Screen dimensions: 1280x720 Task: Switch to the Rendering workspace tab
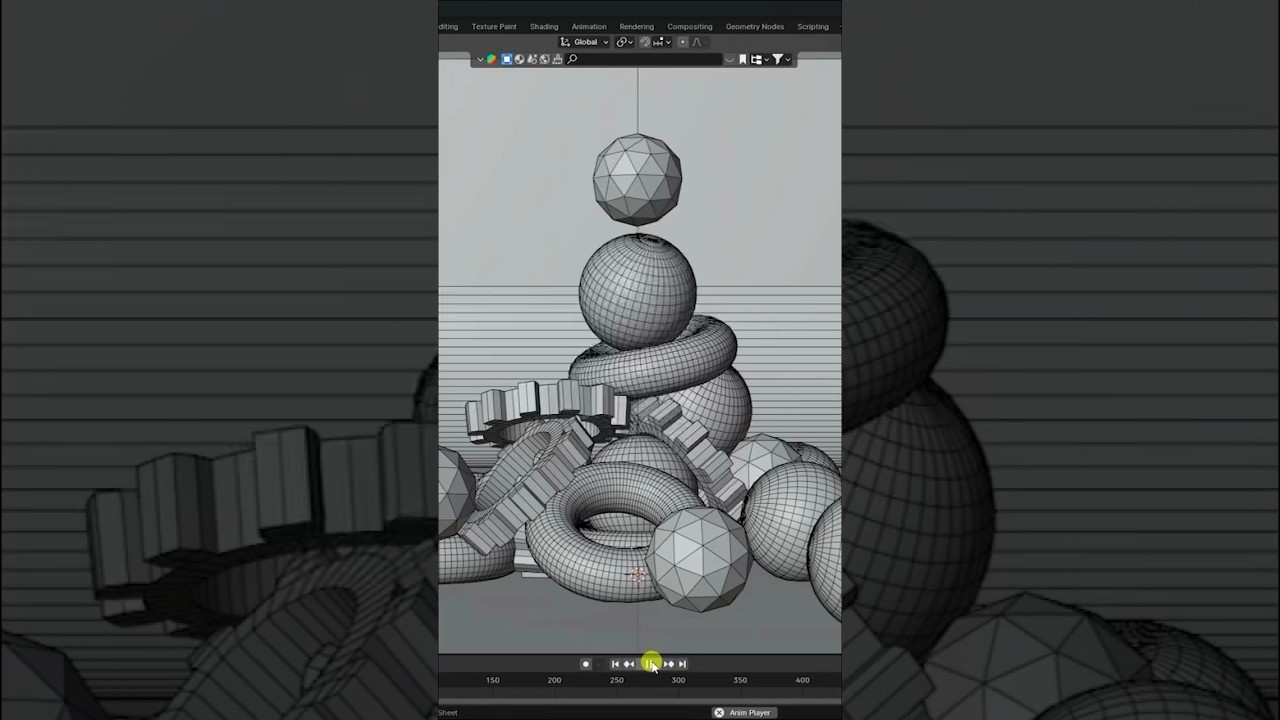coord(636,27)
